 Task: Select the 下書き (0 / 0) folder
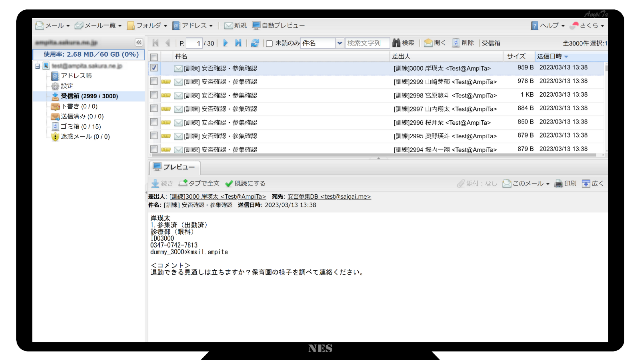click(x=74, y=107)
